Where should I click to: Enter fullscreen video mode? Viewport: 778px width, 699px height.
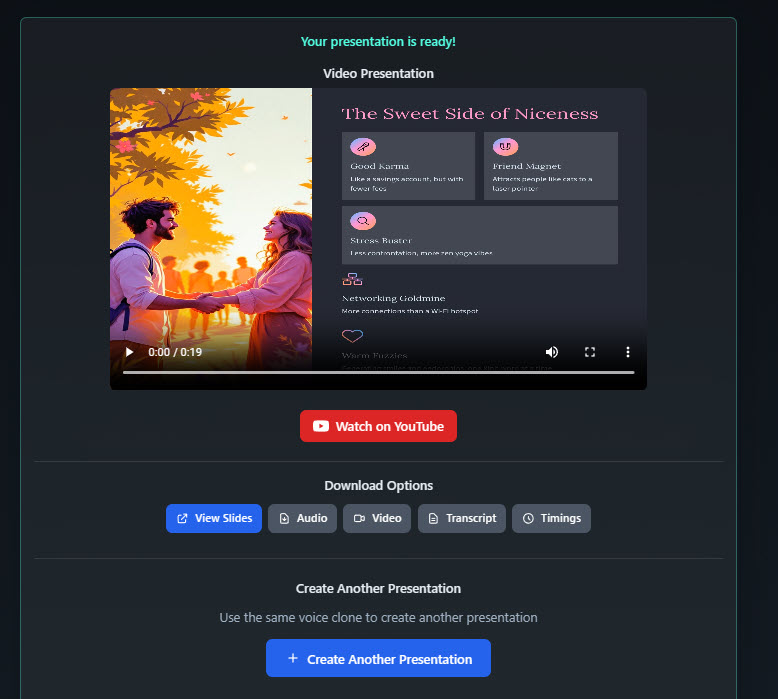click(x=590, y=352)
